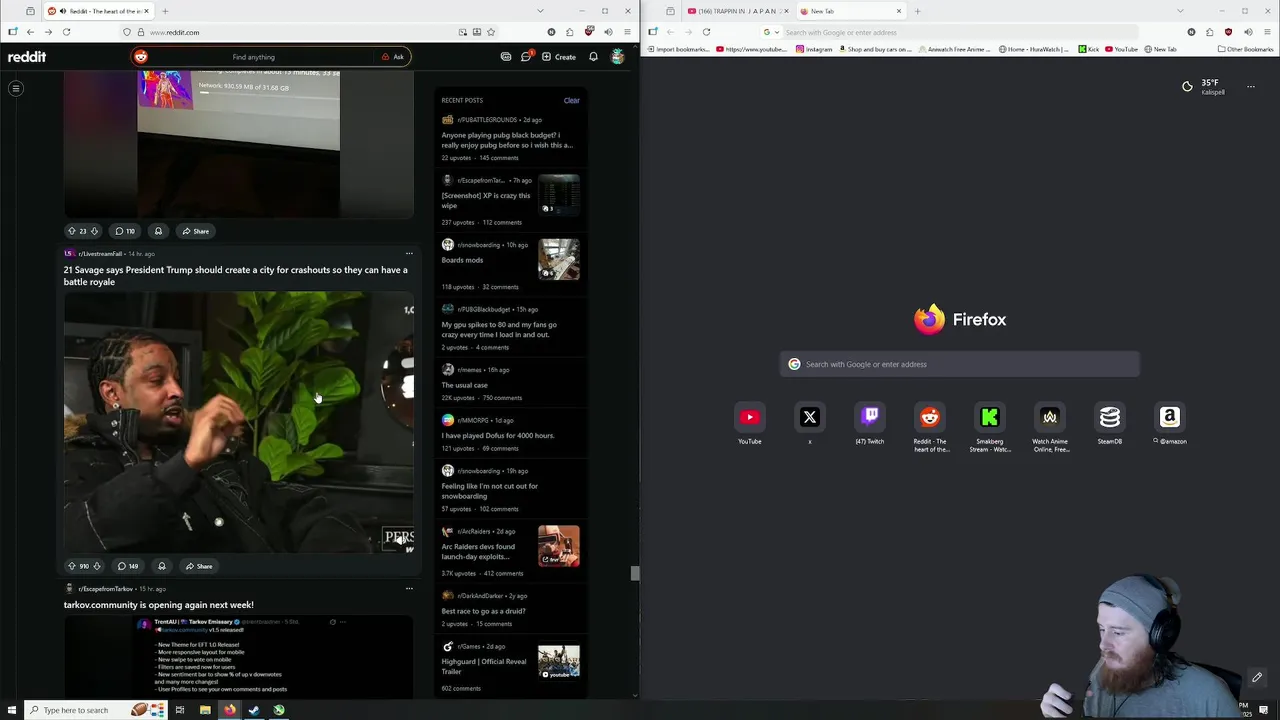This screenshot has height=720, width=1280.
Task: Click the Ask button in Reddit search
Action: click(x=393, y=57)
